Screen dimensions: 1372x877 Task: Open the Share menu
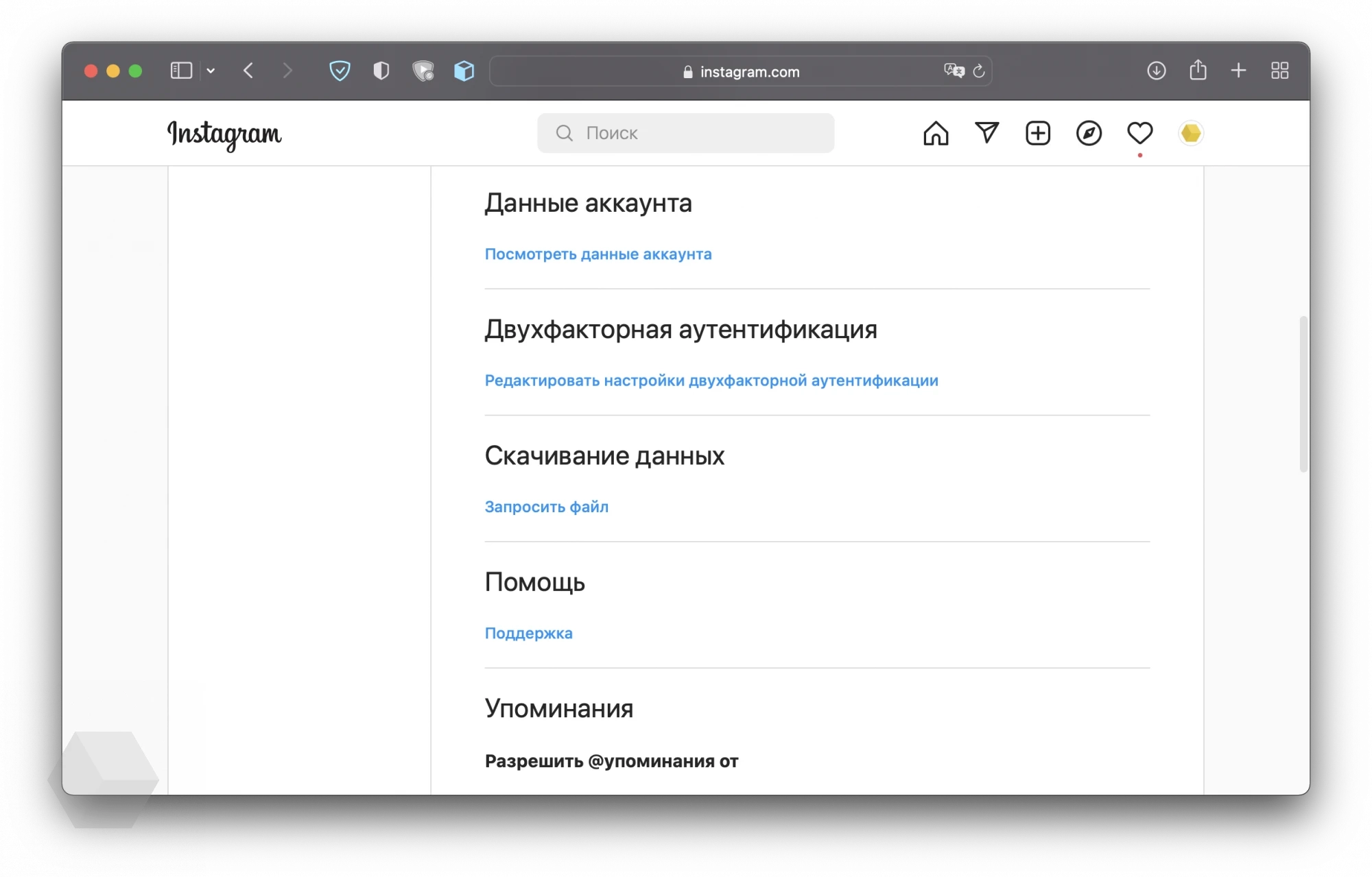click(x=1198, y=70)
